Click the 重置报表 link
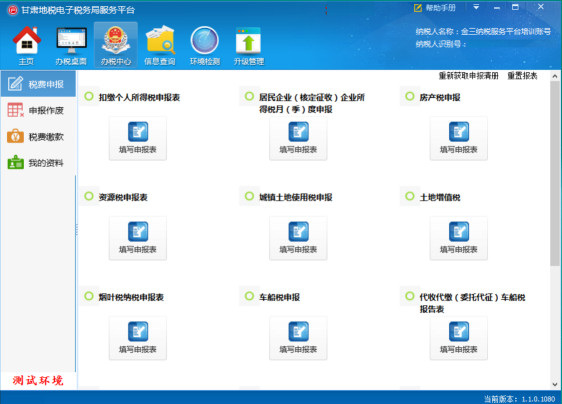Viewport: 562px width, 404px height. pyautogui.click(x=522, y=76)
